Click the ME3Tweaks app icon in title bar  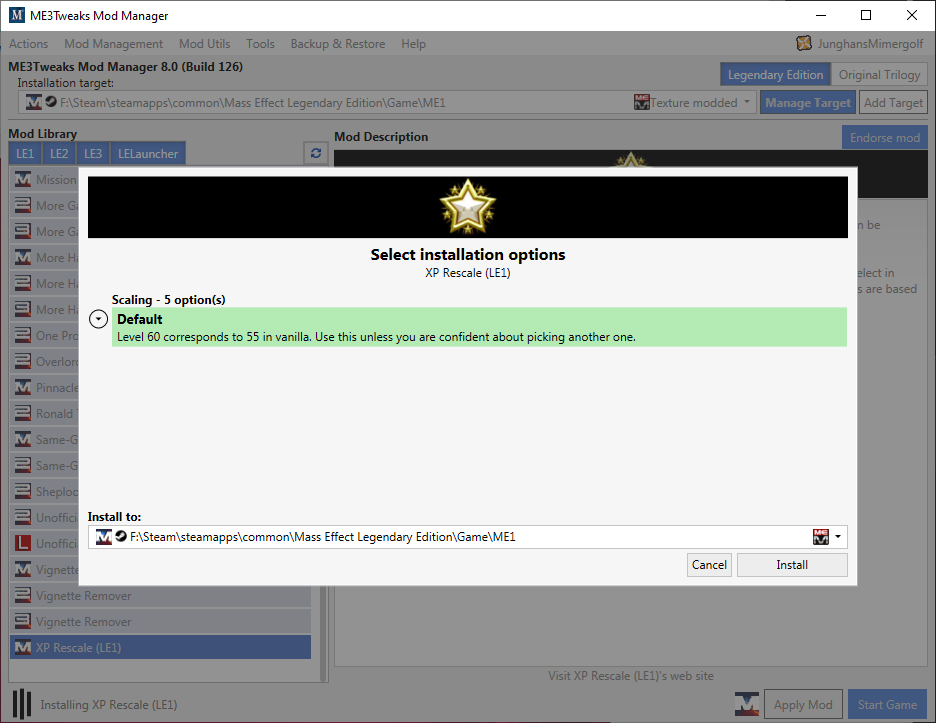(17, 15)
